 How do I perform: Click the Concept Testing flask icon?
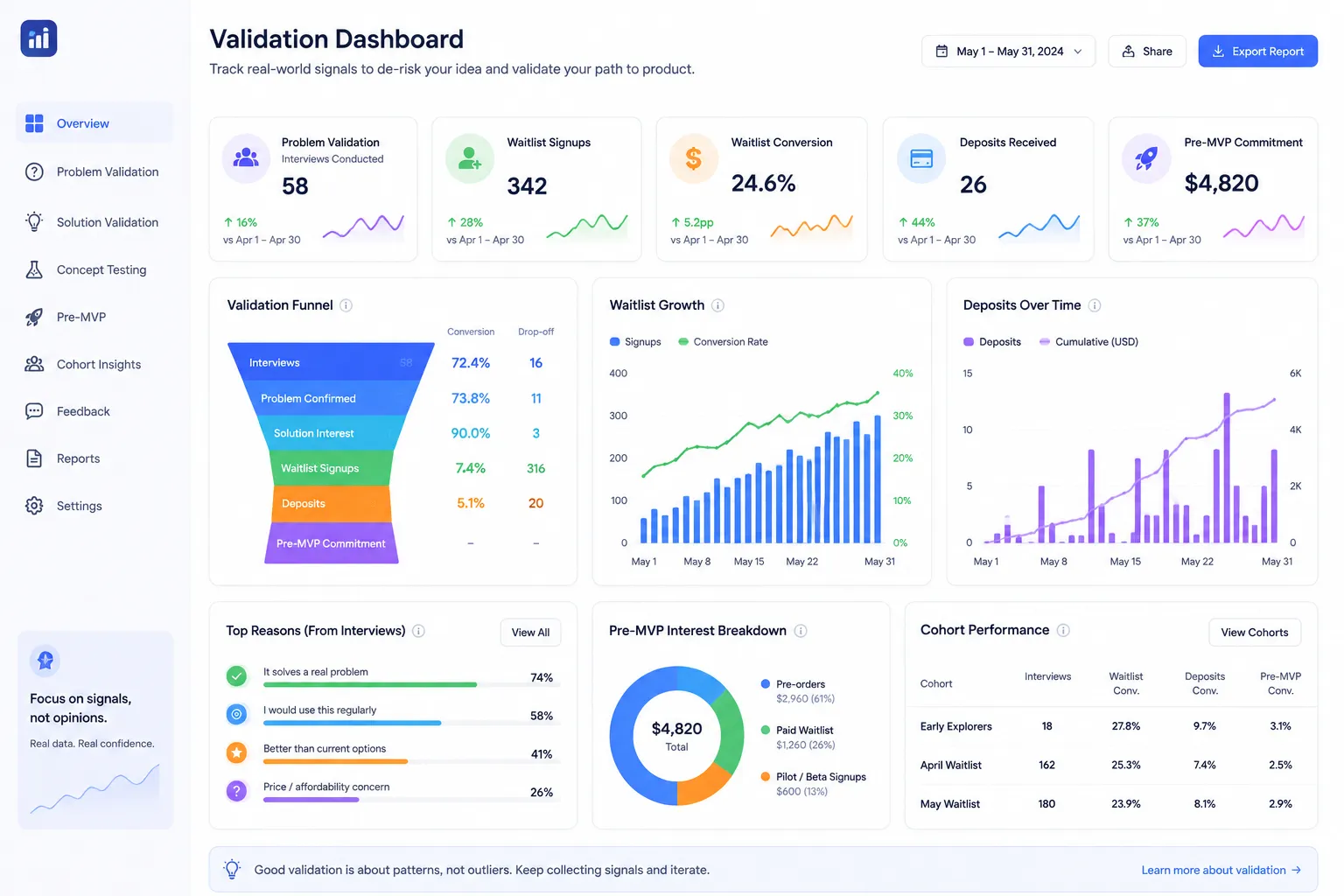click(34, 269)
